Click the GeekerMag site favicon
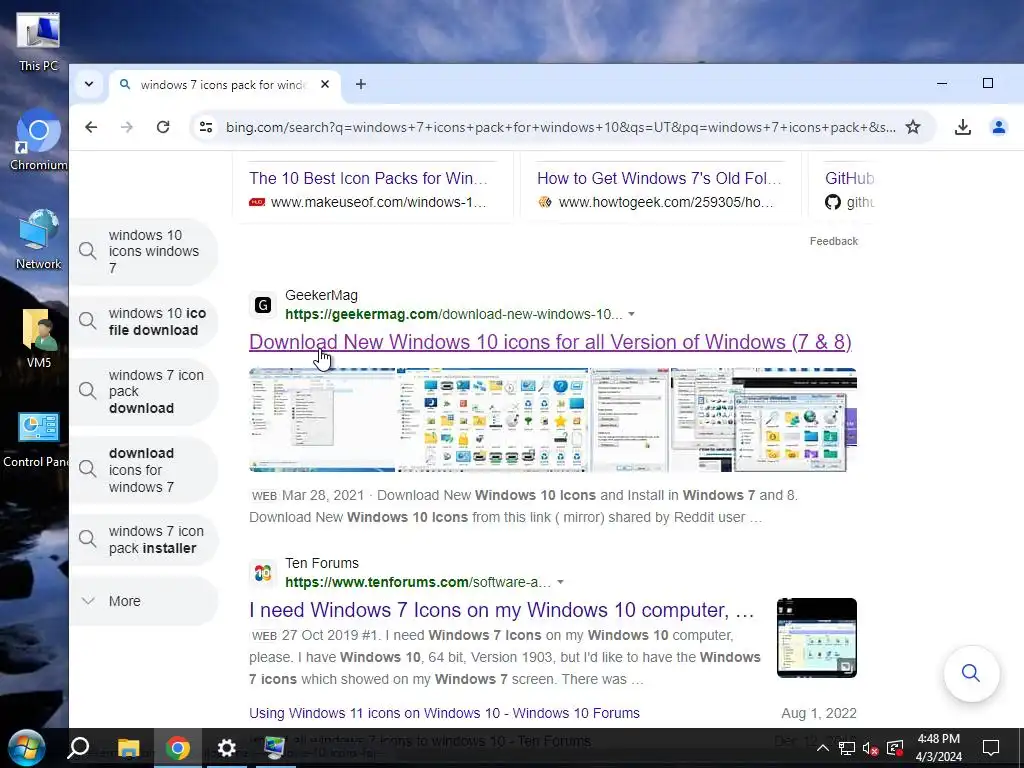The width and height of the screenshot is (1024, 768). pyautogui.click(x=263, y=305)
